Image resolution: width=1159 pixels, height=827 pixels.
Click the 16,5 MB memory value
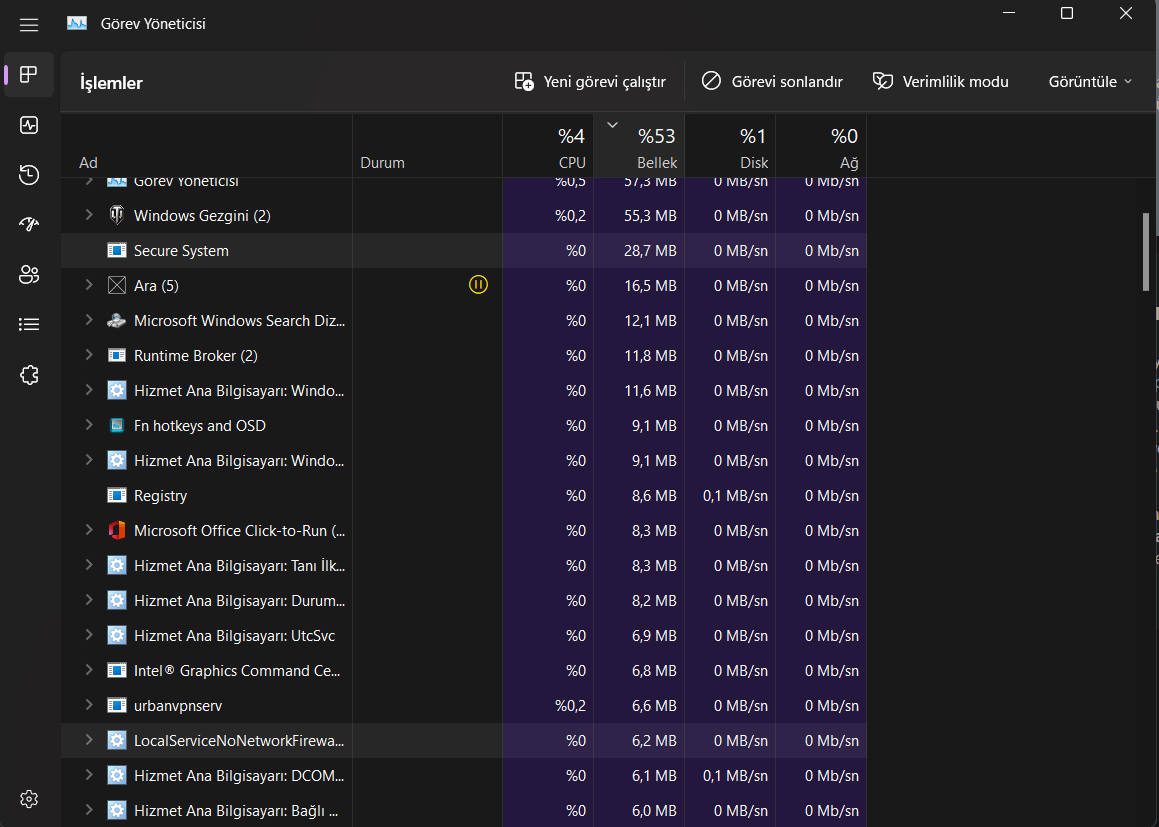point(650,286)
